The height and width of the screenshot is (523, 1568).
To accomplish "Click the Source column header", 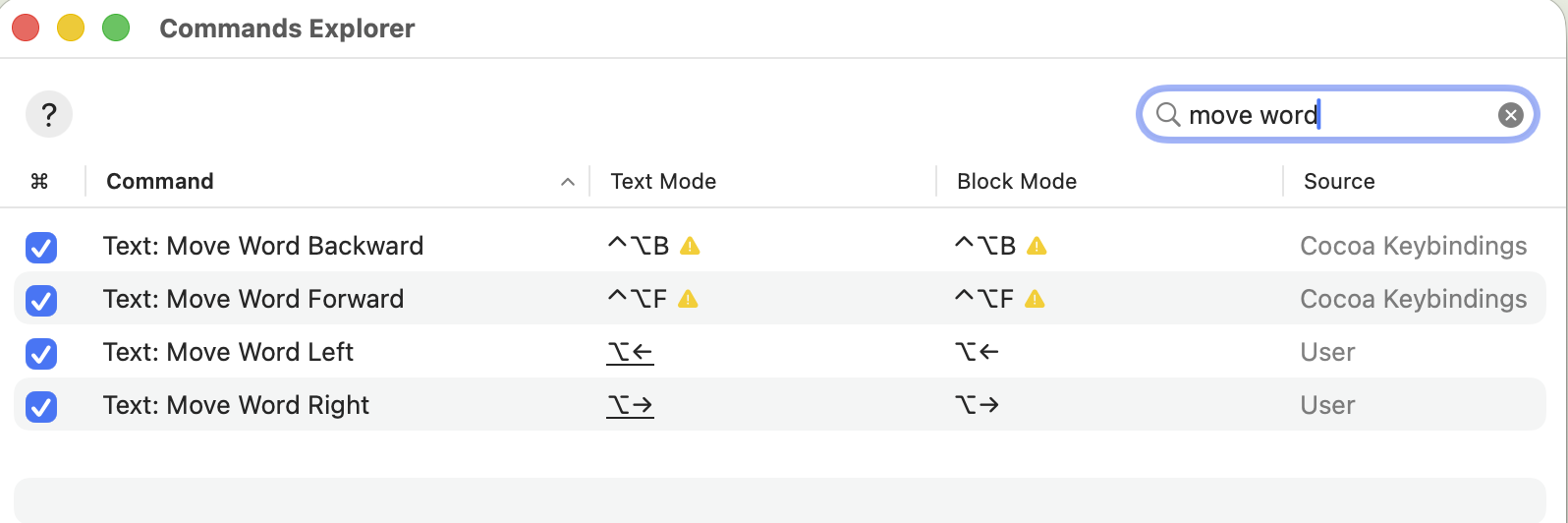I will click(x=1339, y=181).
